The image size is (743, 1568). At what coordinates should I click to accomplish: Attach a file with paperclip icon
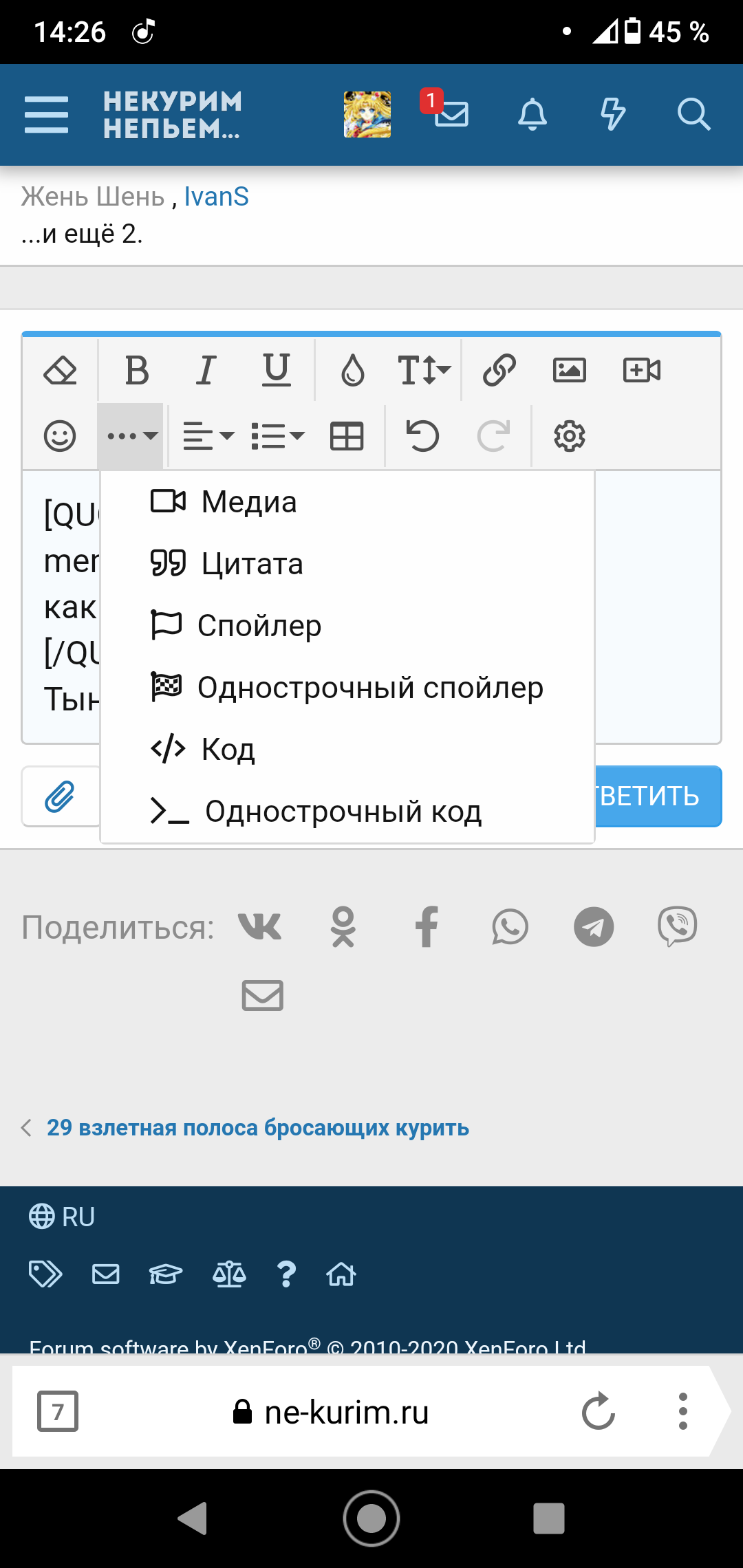pos(61,796)
